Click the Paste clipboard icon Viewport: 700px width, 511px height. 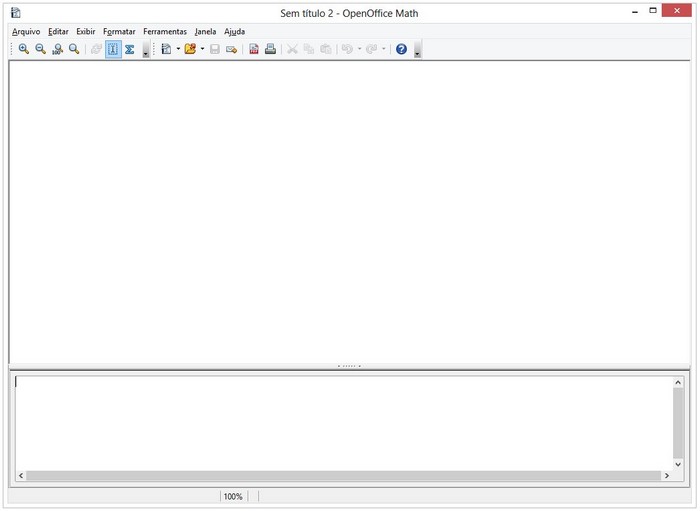tap(325, 49)
